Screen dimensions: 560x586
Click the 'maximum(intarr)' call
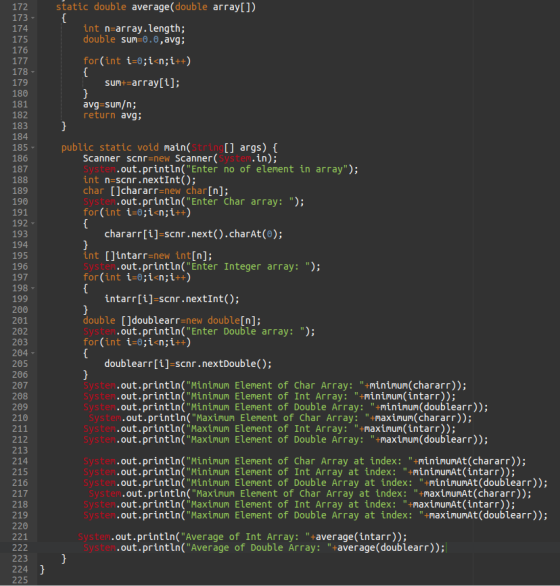(404, 429)
